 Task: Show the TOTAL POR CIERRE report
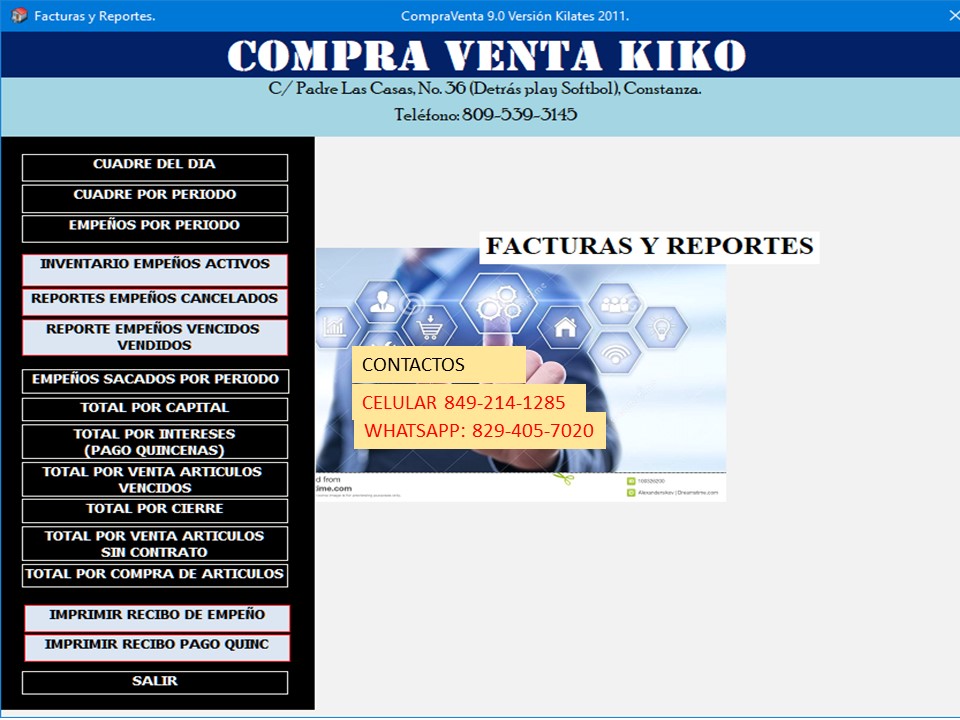pyautogui.click(x=155, y=510)
